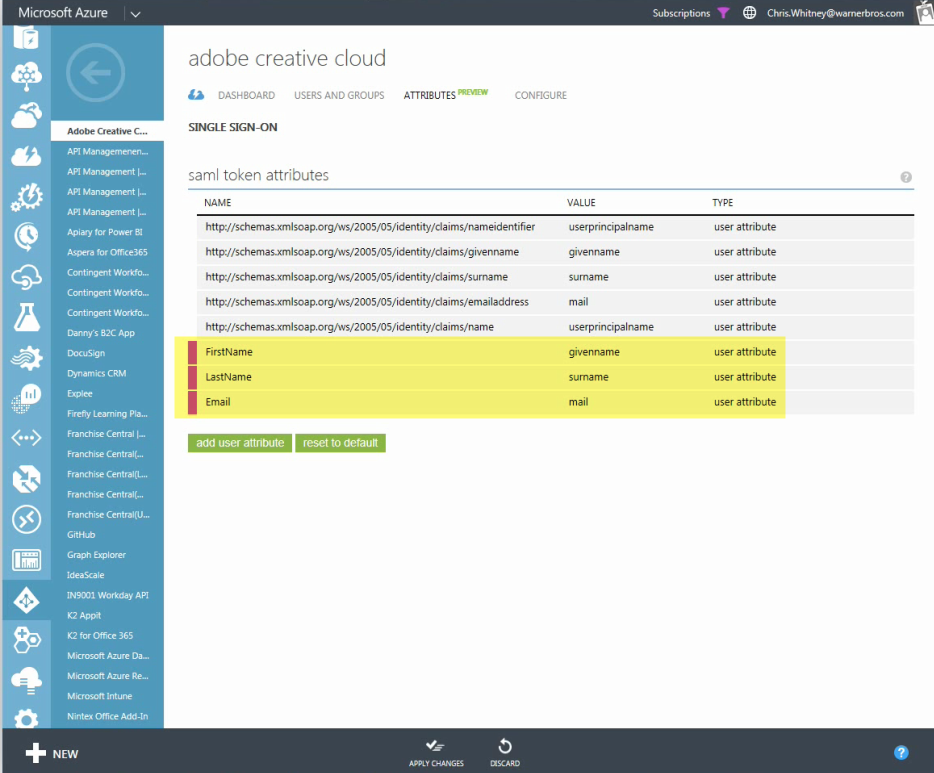
Task: Select the DASHBOARD tab
Action: (x=246, y=95)
